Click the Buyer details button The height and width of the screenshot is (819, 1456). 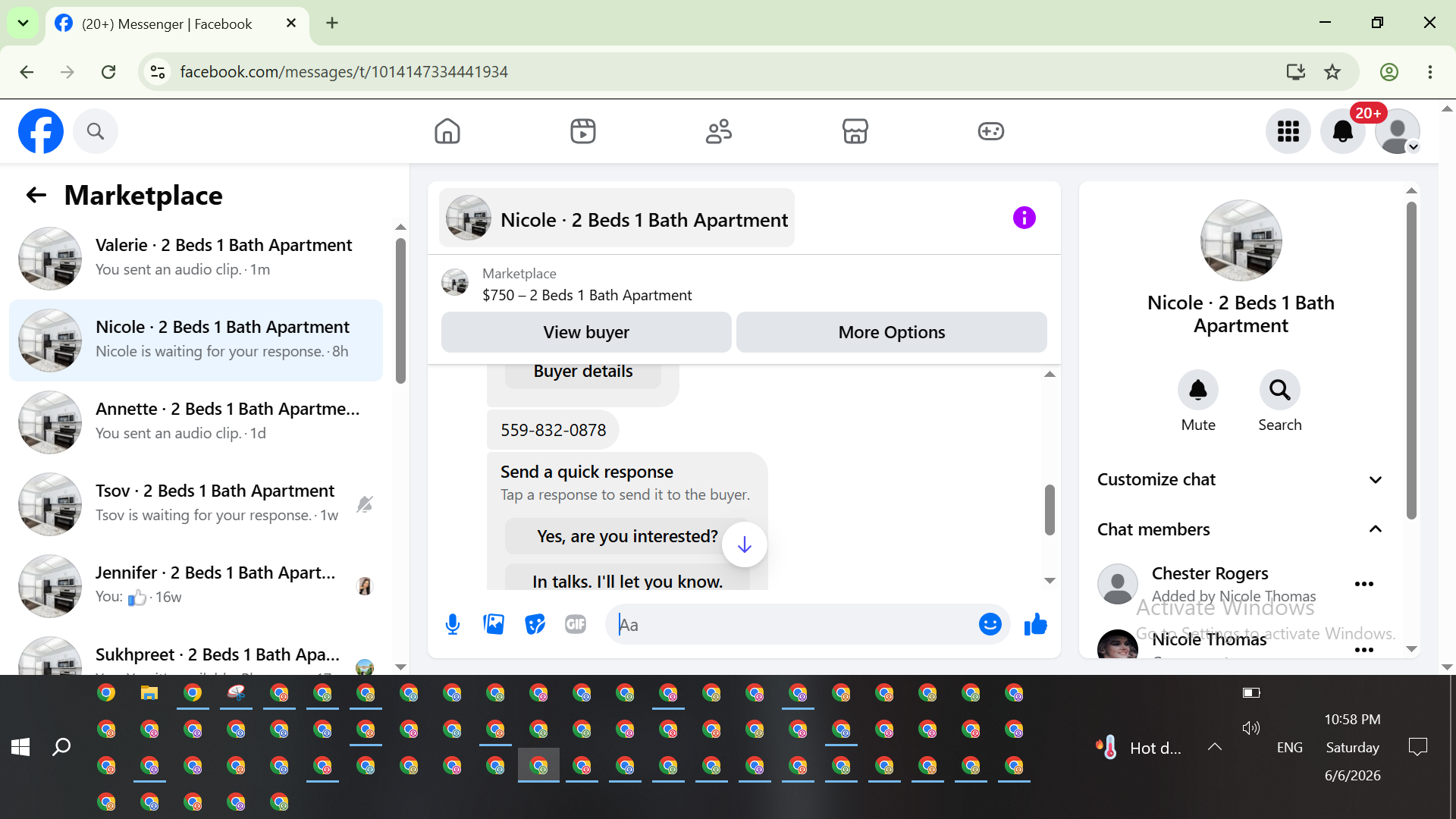[x=583, y=373]
